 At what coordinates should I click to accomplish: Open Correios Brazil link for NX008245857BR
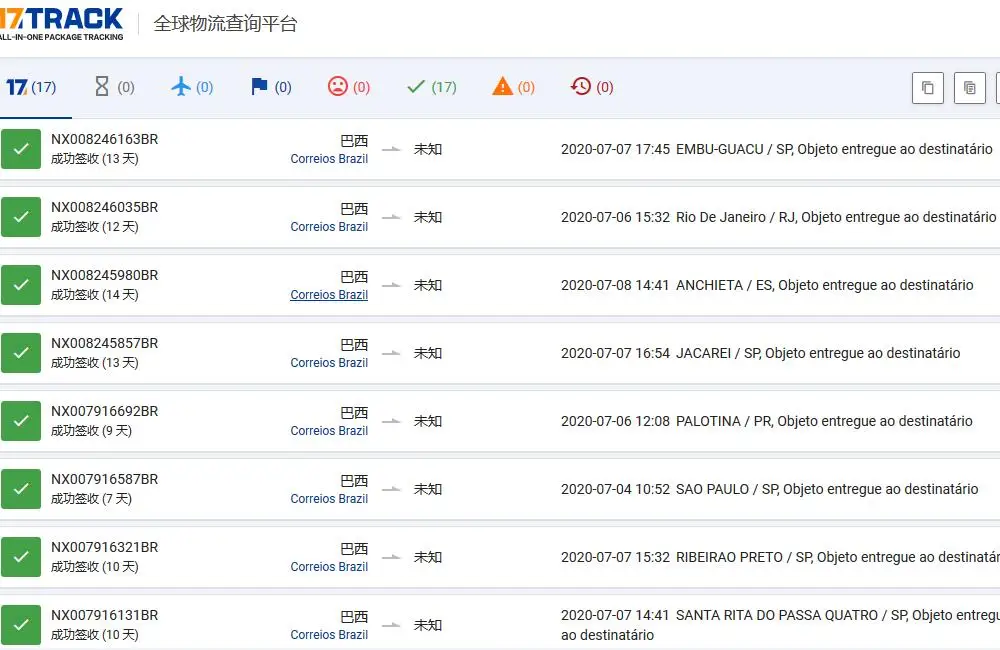pyautogui.click(x=329, y=363)
